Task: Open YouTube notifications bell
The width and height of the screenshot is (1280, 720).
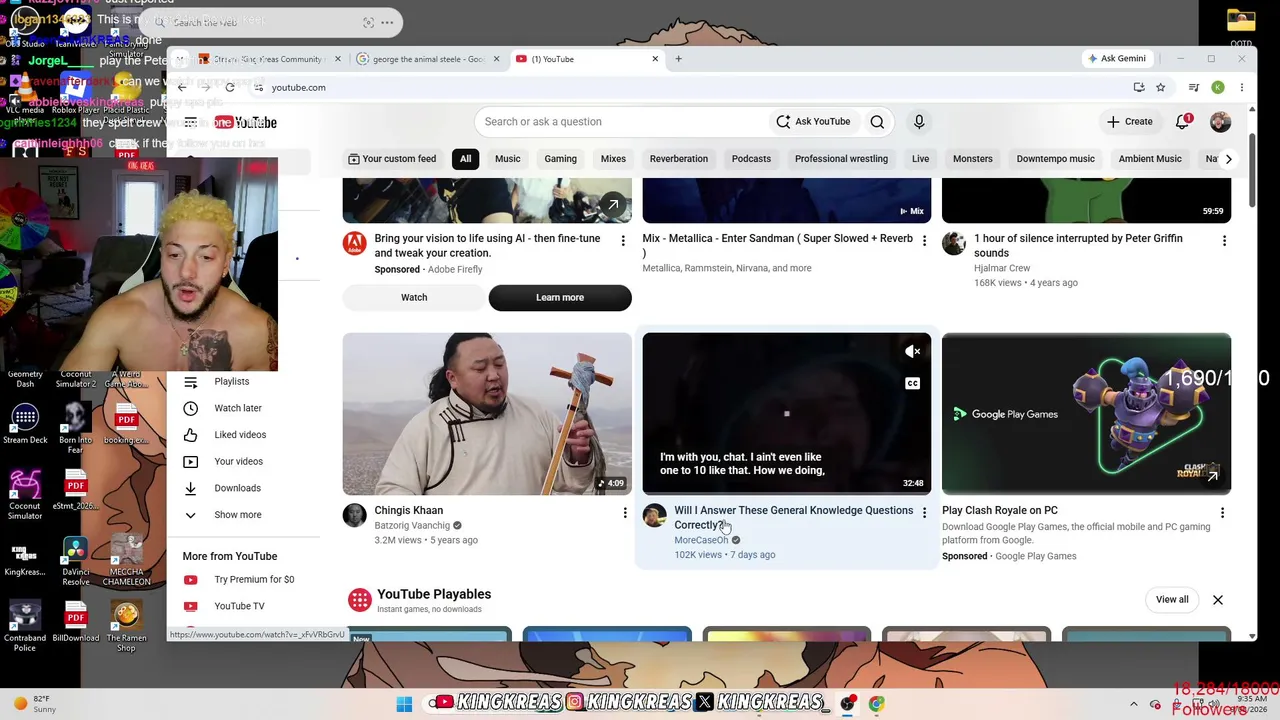Action: [x=1183, y=122]
